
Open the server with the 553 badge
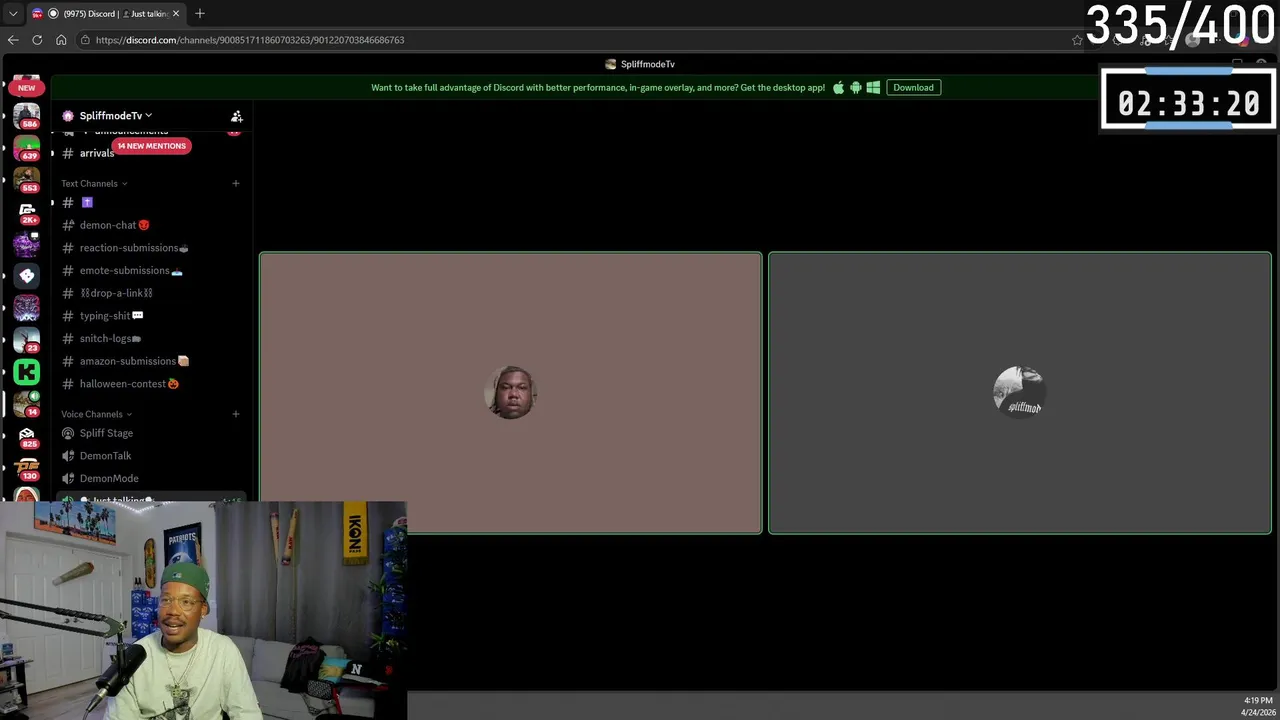click(27, 180)
